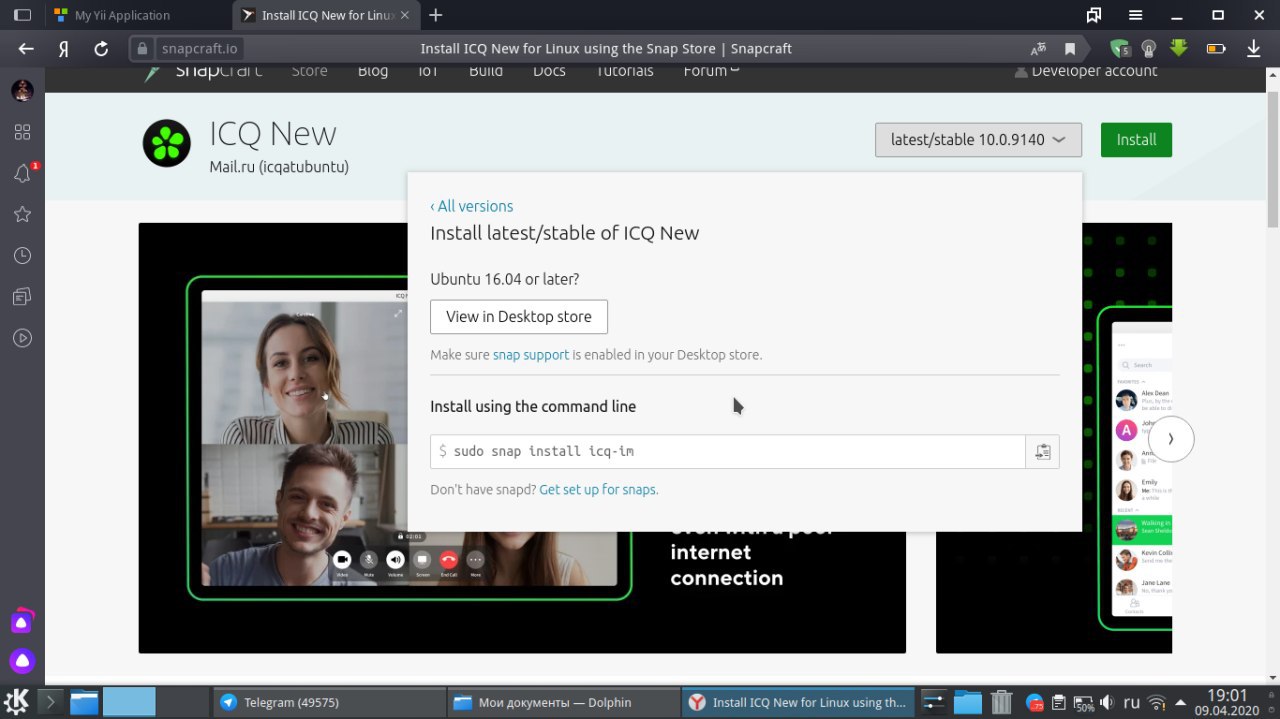Open the Tutorials nav item
Screen dimensions: 1280x719
pyautogui.click(x=625, y=71)
